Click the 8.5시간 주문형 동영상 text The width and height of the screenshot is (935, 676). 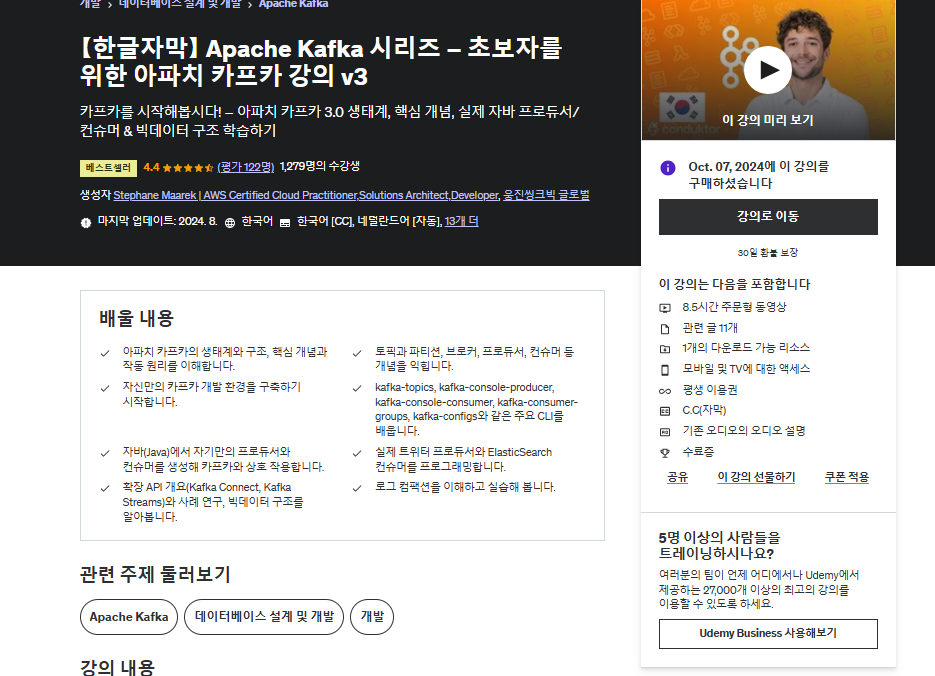[734, 307]
